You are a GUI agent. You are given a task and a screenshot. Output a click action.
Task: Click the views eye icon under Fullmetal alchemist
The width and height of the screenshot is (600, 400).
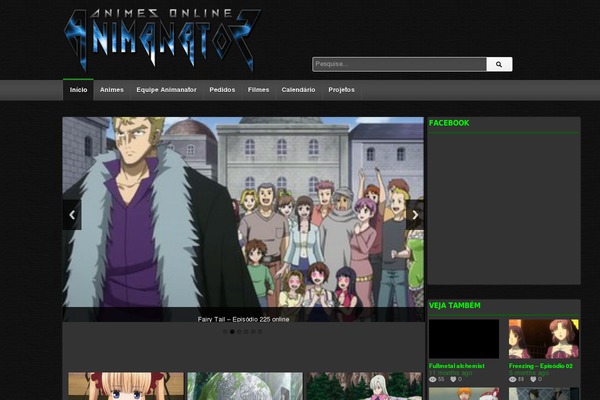(x=433, y=379)
